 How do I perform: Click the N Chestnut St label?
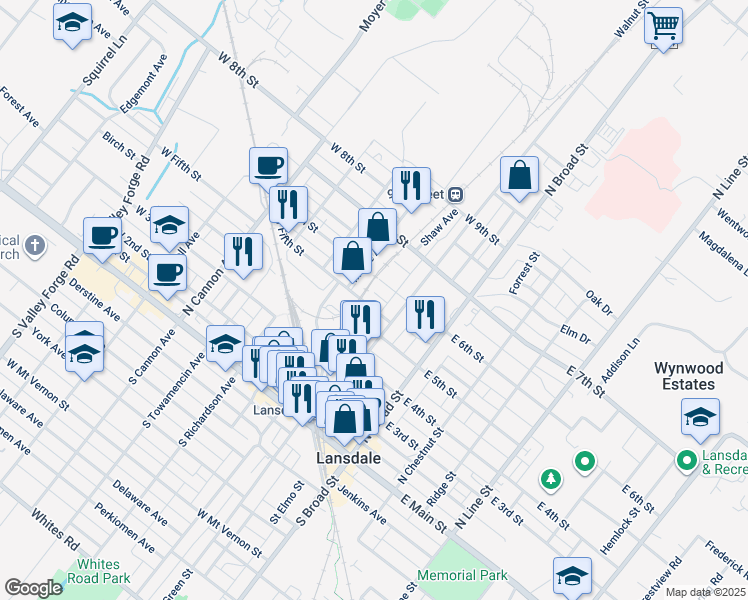(x=421, y=455)
